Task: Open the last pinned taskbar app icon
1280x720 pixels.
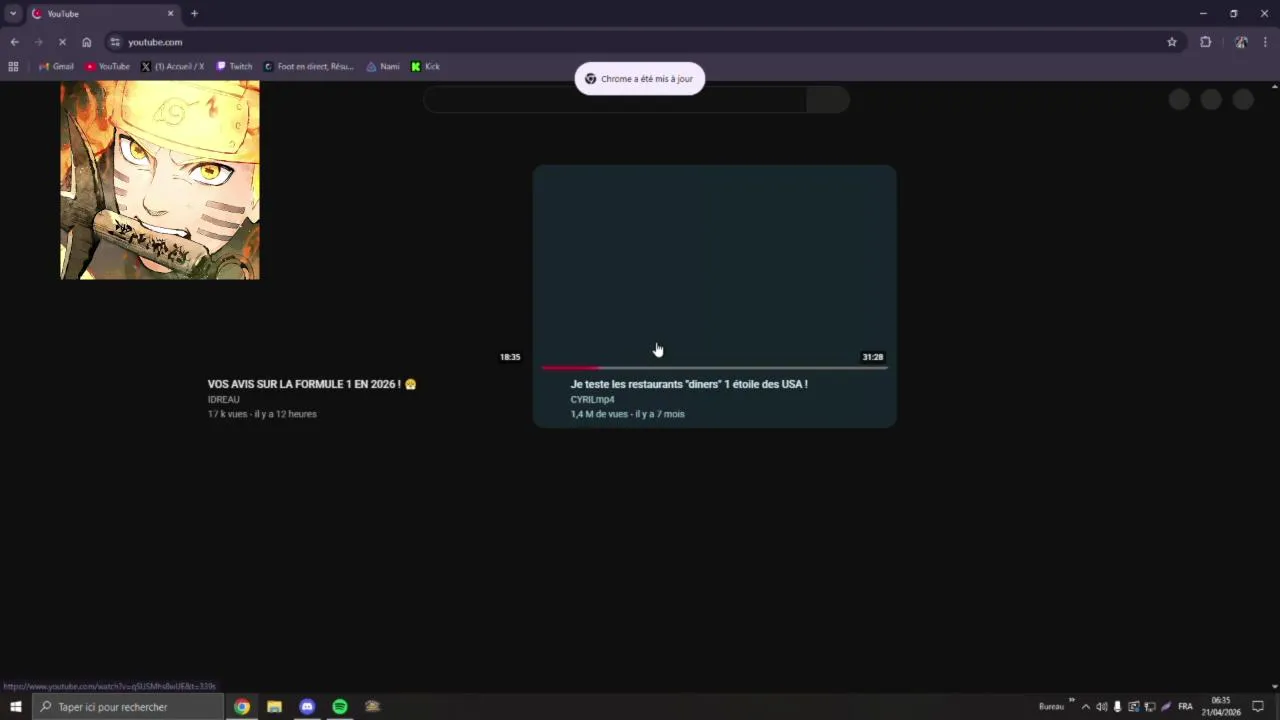Action: [x=373, y=707]
